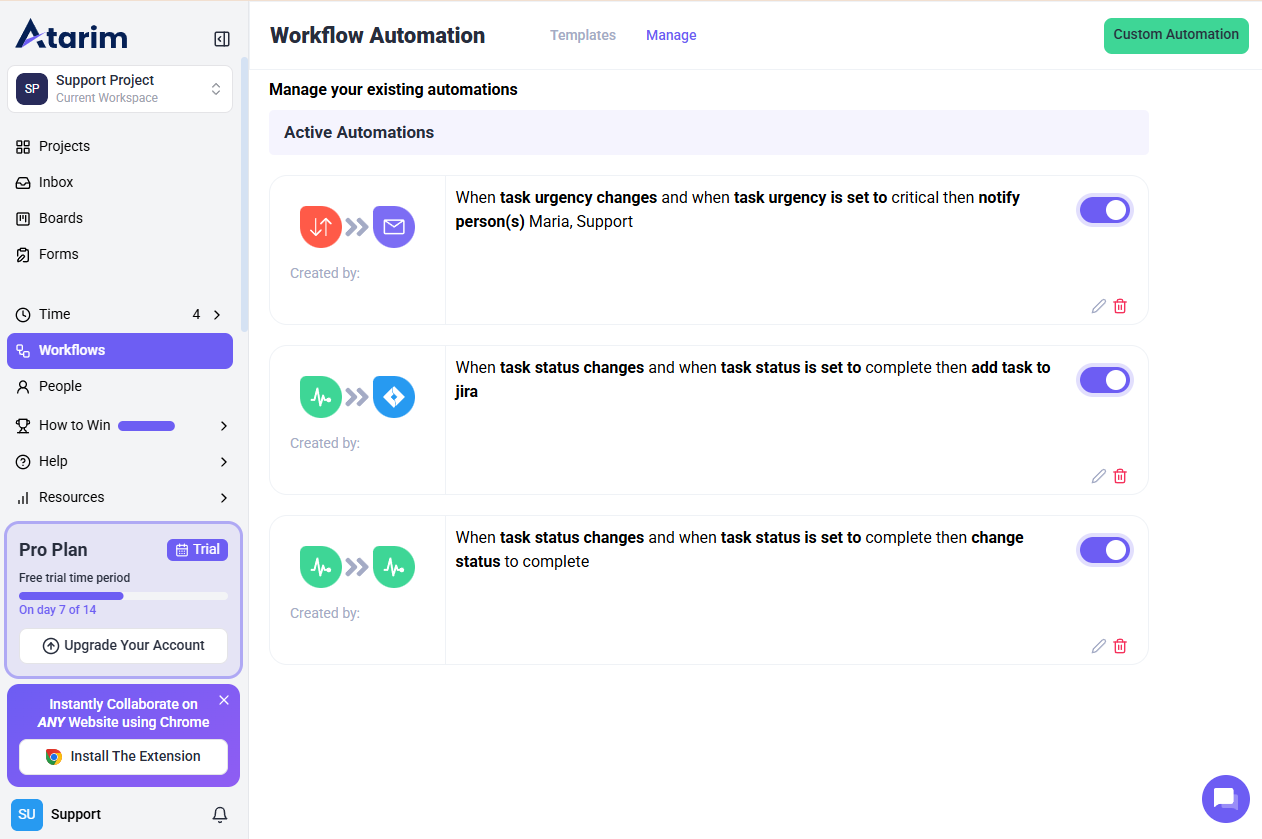The image size is (1262, 839).
Task: Click Upgrade Your Account button
Action: point(123,645)
